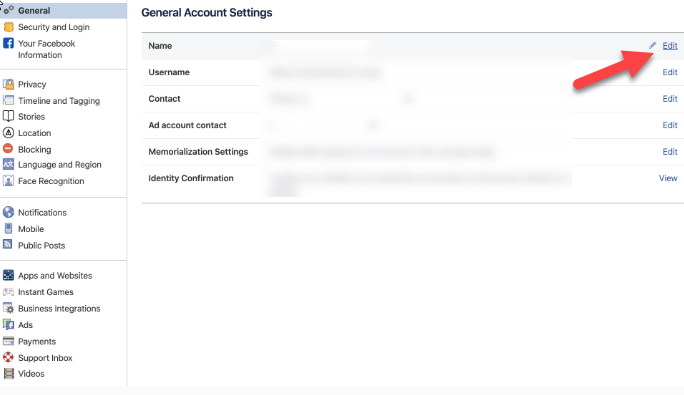Click the General gears icon in sidebar
Screen dimensions: 684x395
point(8,10)
